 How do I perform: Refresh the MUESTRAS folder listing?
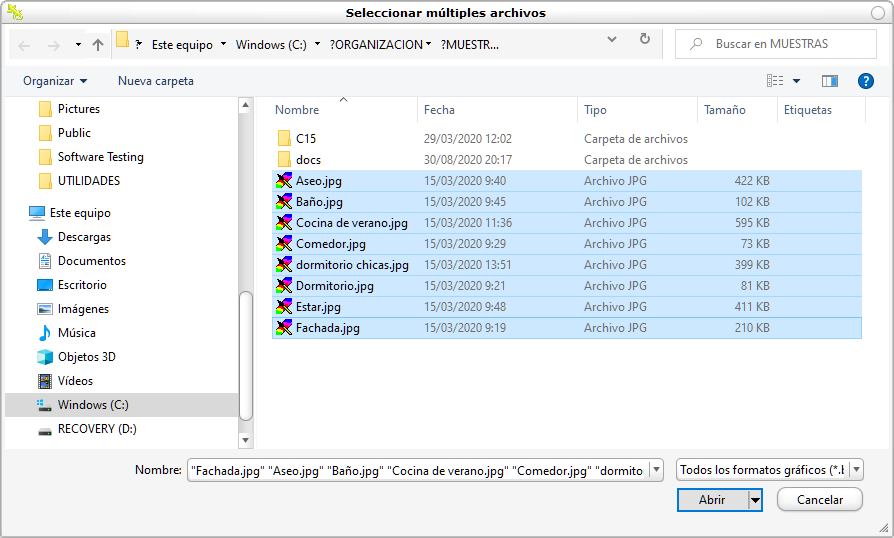(x=645, y=40)
